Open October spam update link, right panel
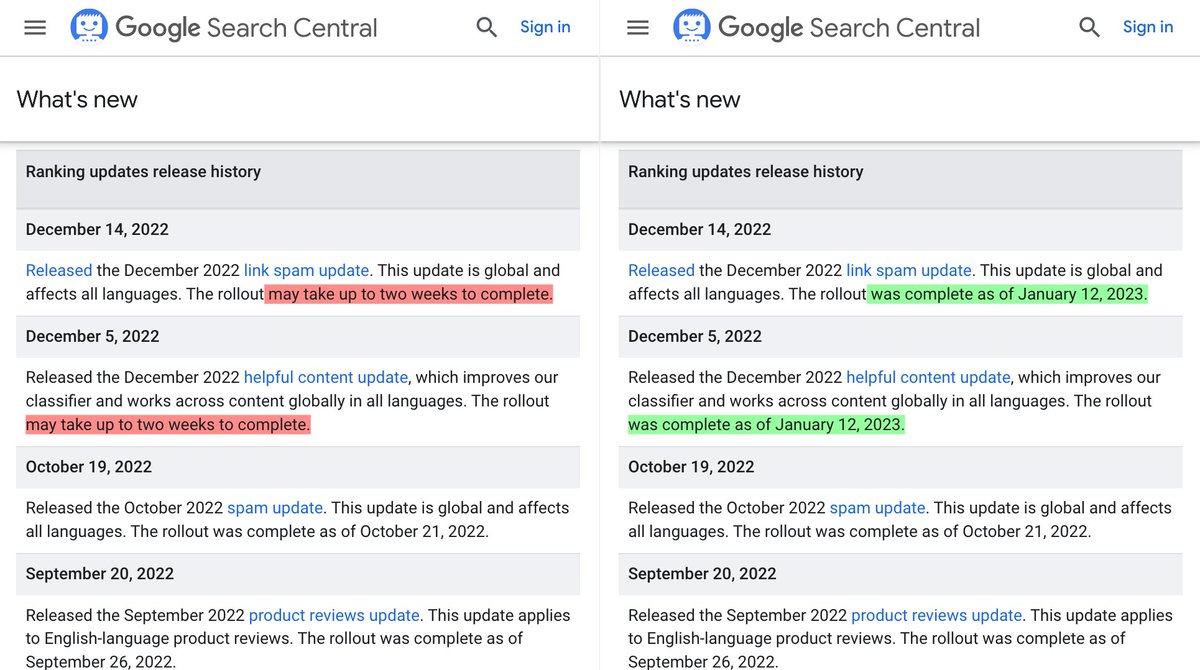Viewport: 1200px width, 670px height. 878,508
